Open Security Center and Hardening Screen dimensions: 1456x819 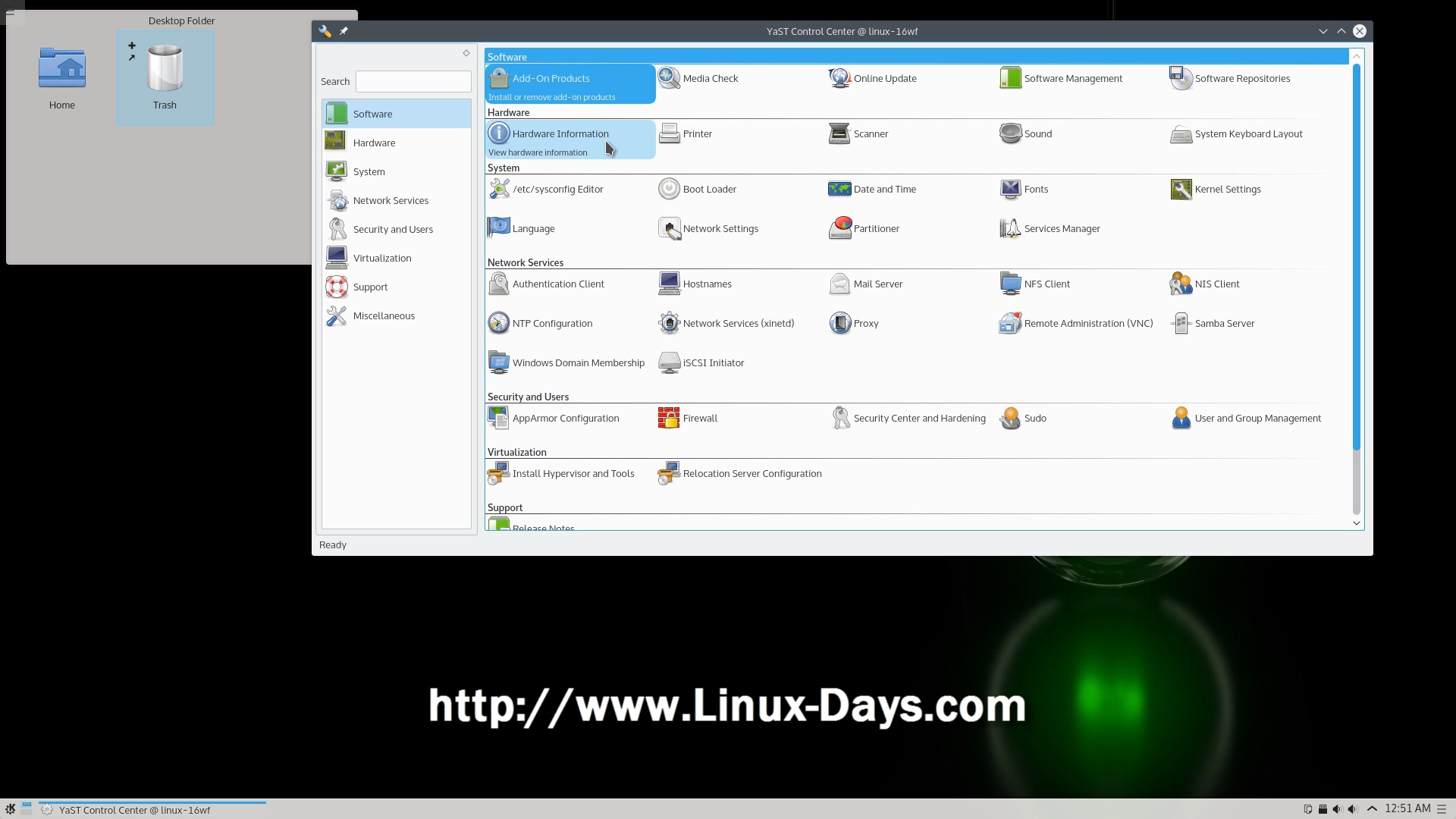pyautogui.click(x=908, y=418)
